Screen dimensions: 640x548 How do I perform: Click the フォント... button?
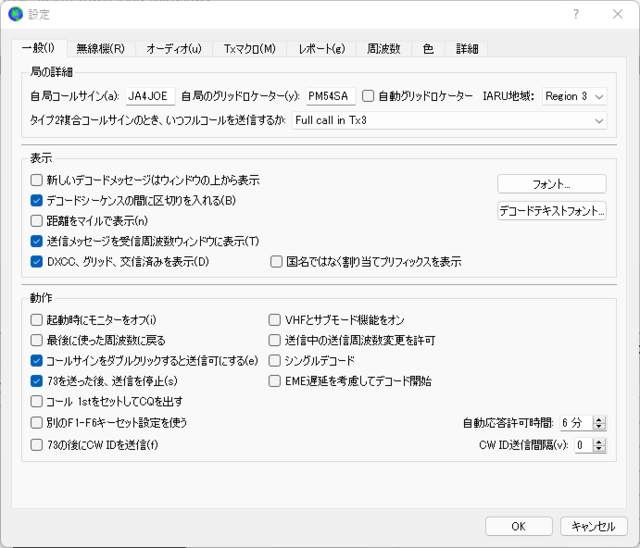[x=551, y=184]
